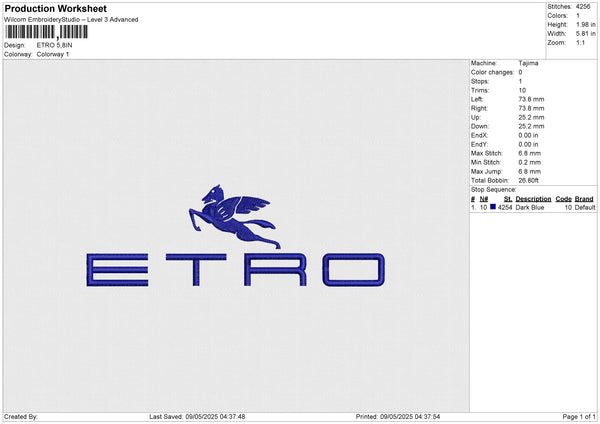Click the Zoom value 1:1
The image size is (600, 424).
(x=580, y=42)
